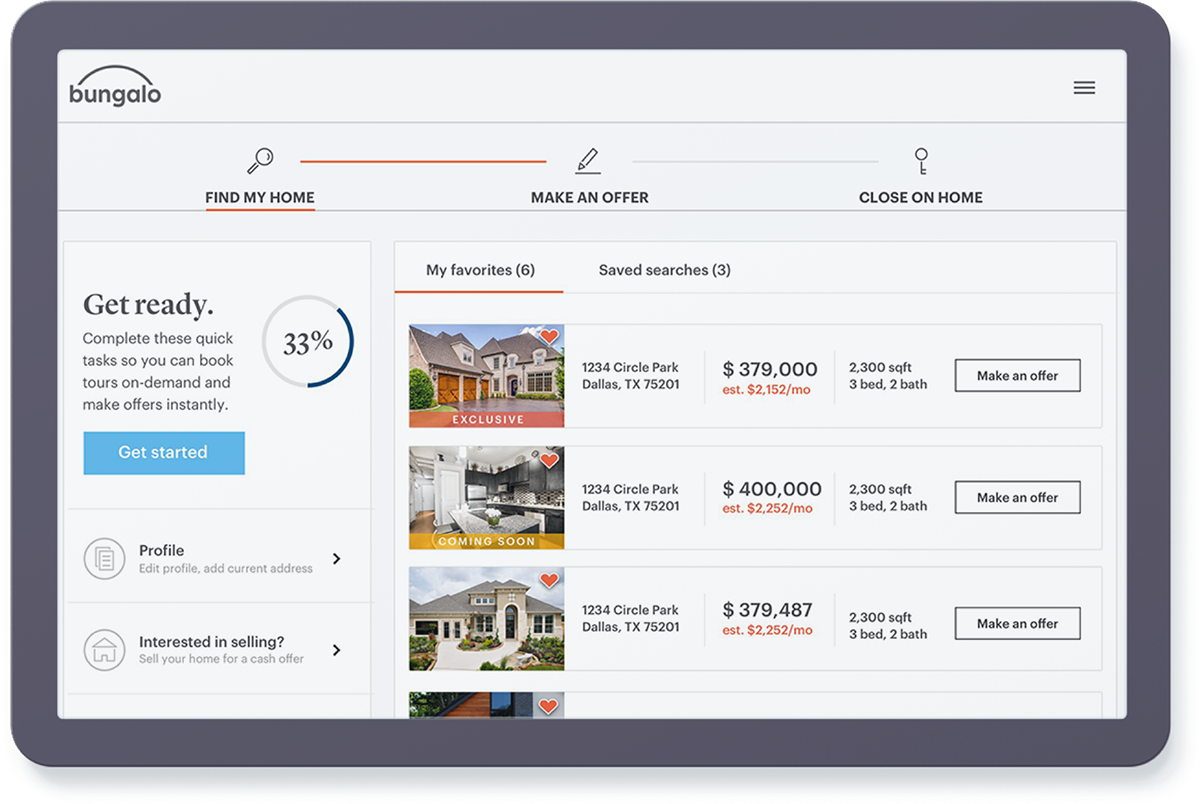Open the EXCLUSIVE brick house thumbnail

coord(486,376)
